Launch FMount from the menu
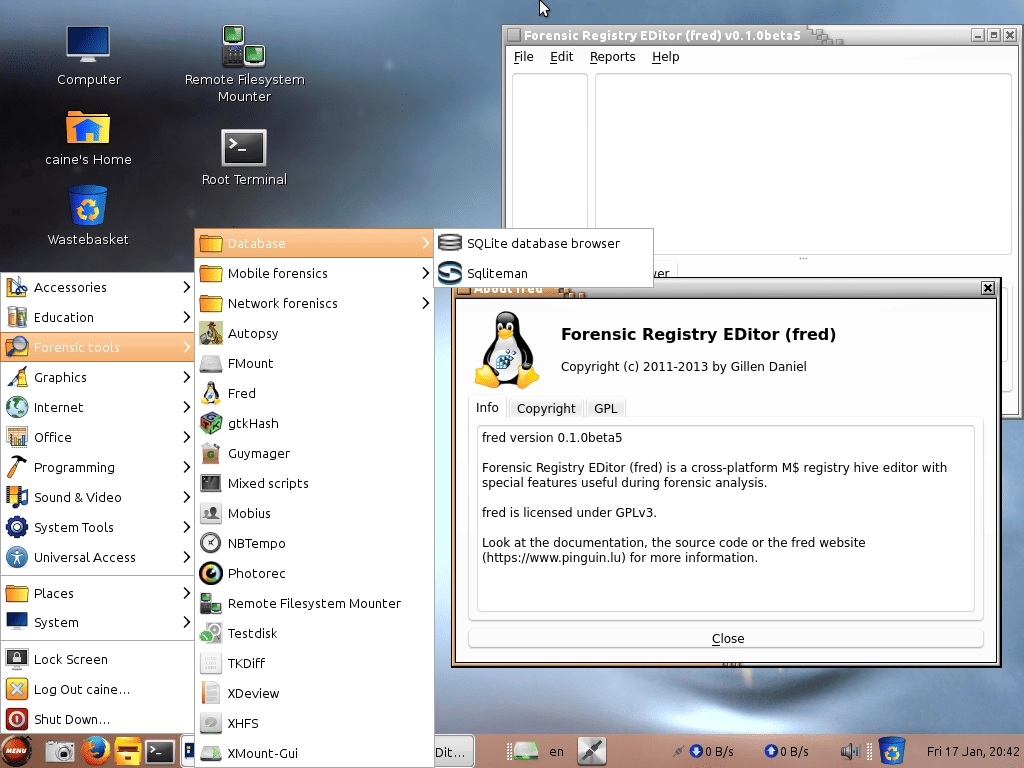Screen dimensions: 1024x768 314,363
